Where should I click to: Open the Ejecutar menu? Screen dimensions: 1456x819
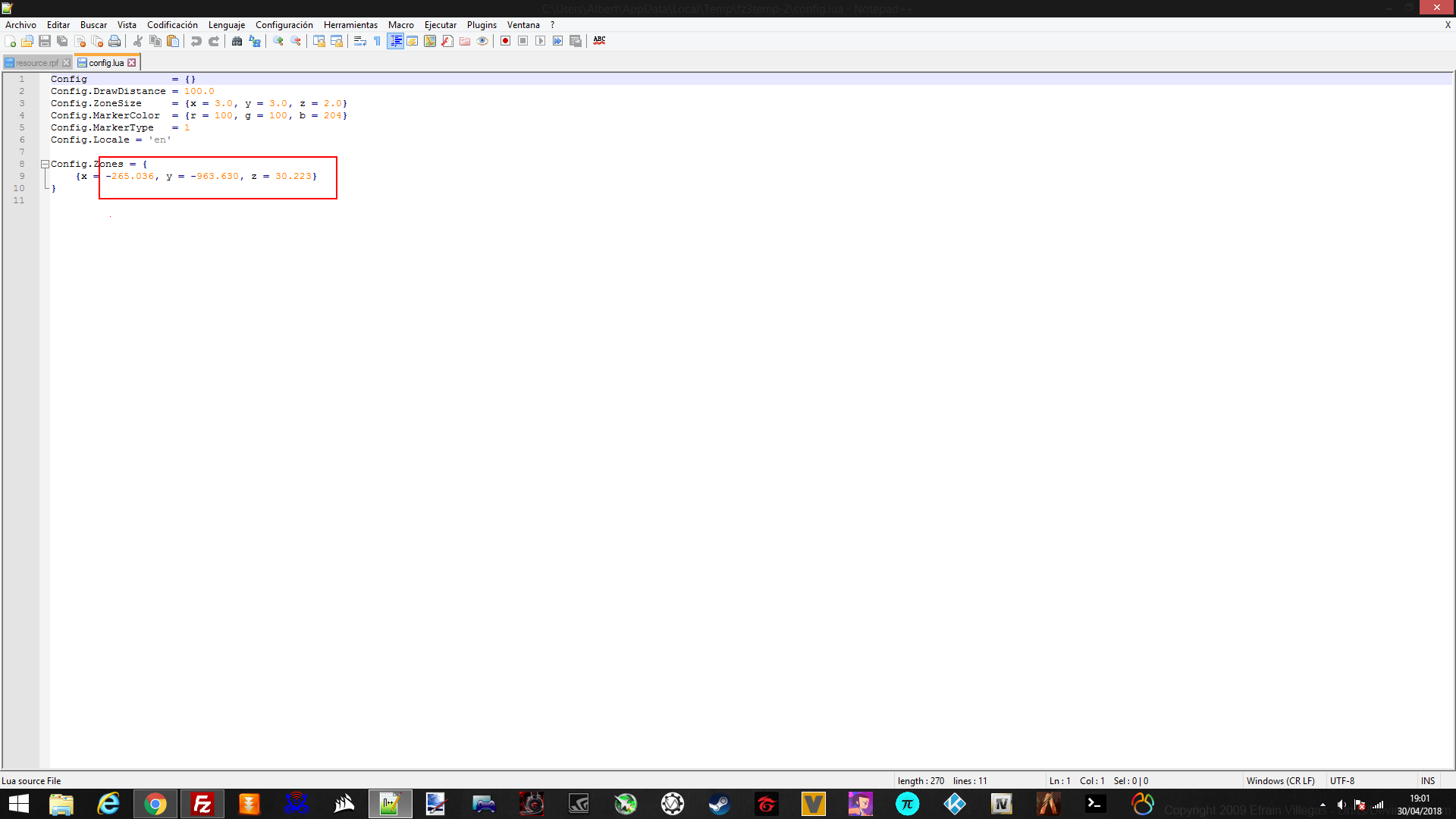[x=441, y=25]
